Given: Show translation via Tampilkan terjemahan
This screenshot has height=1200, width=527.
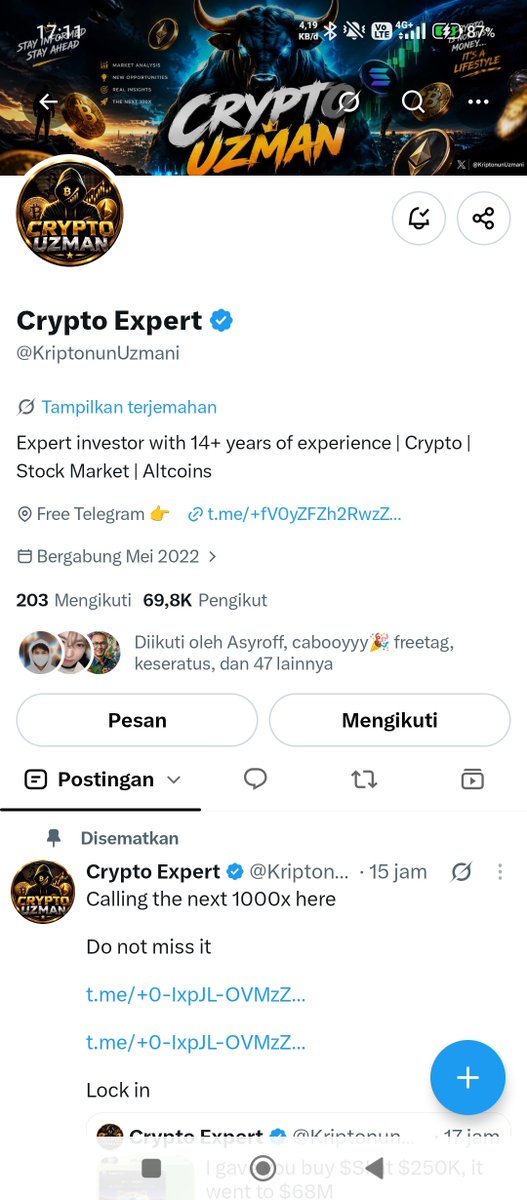Looking at the screenshot, I should pyautogui.click(x=129, y=407).
